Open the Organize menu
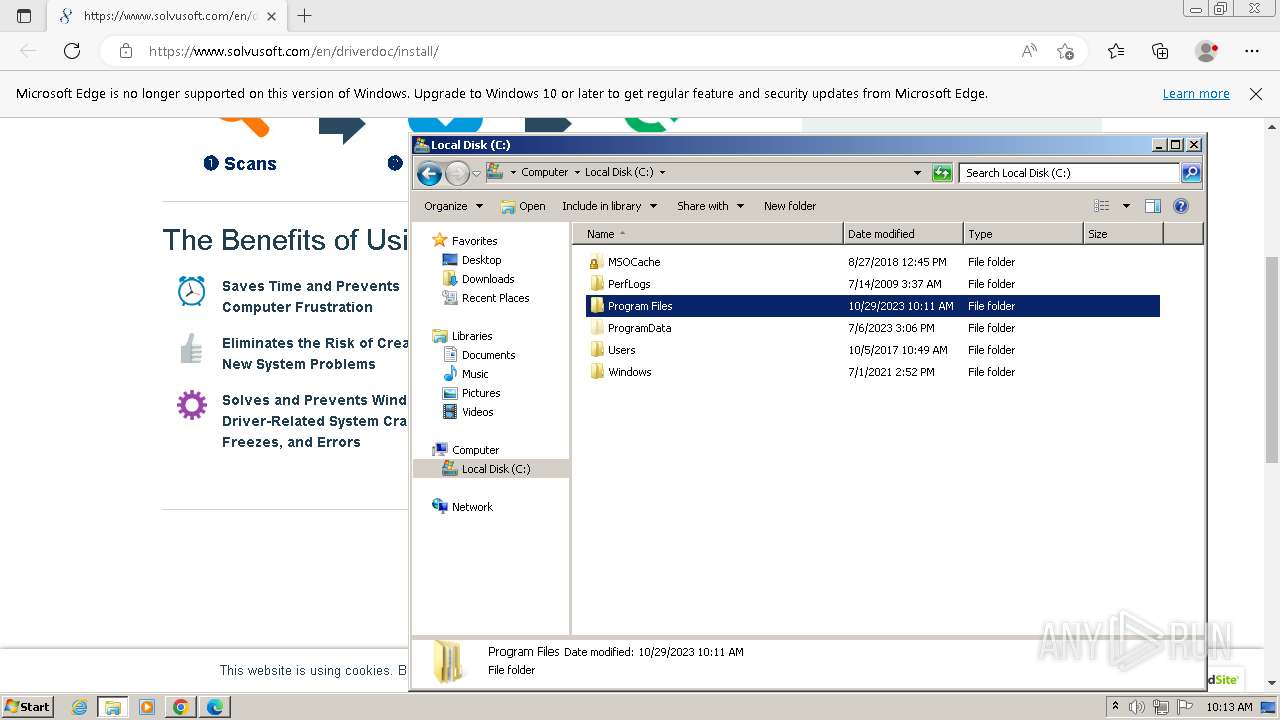 point(453,206)
